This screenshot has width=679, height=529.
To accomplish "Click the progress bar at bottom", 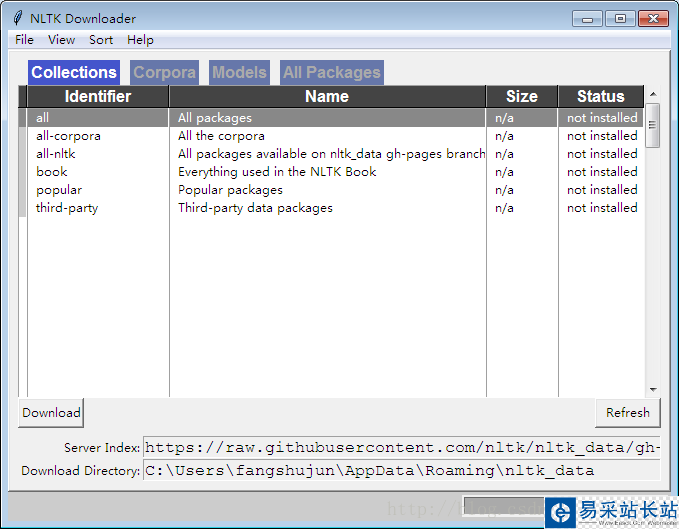I will (x=505, y=506).
